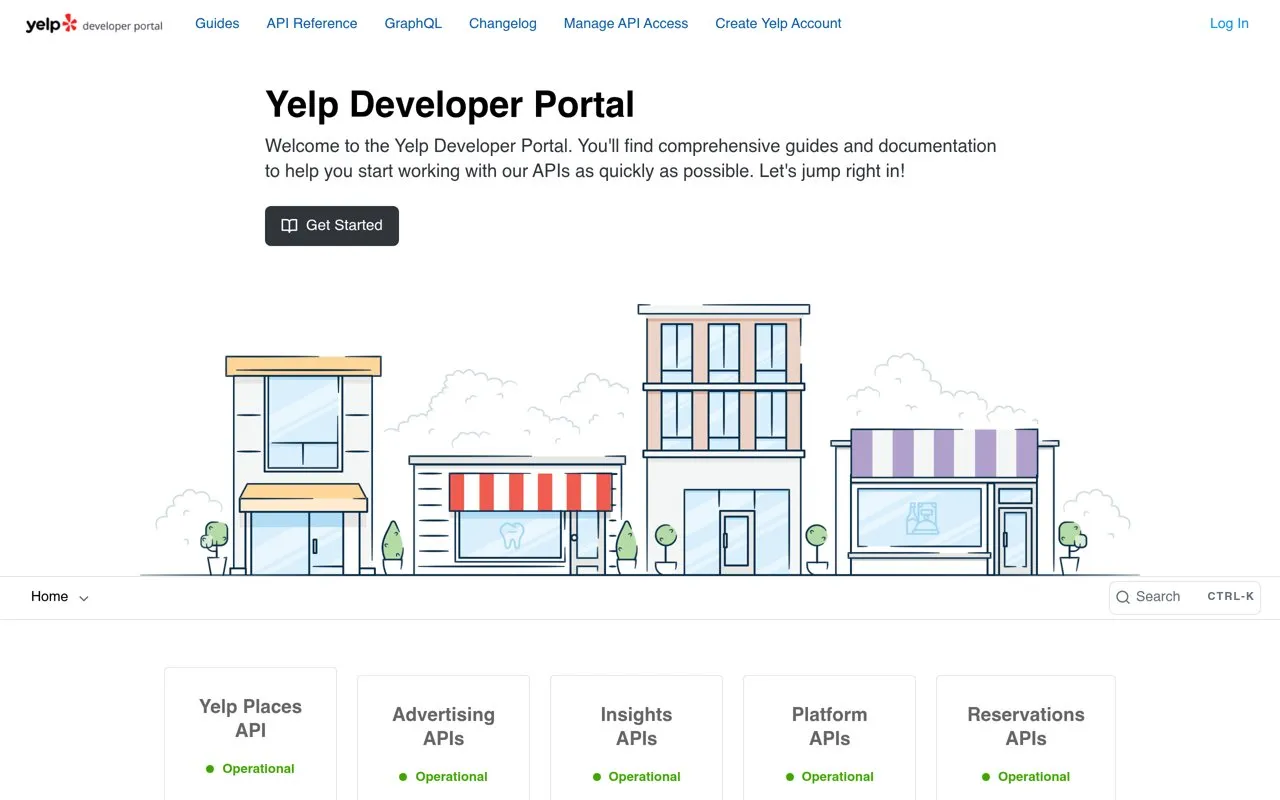1280x800 pixels.
Task: Click the Yelp developer portal logo
Action: pyautogui.click(x=94, y=23)
